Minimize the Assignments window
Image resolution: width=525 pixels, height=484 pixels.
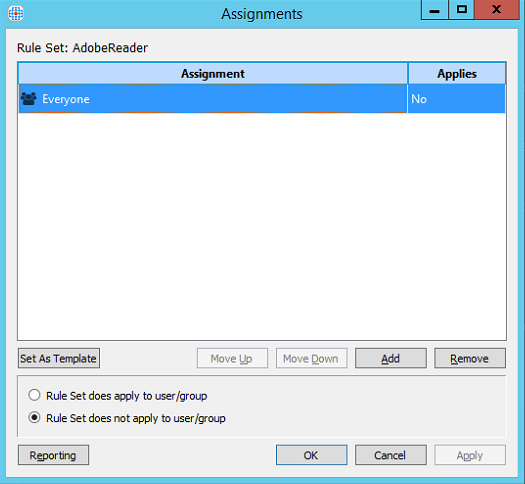click(435, 10)
